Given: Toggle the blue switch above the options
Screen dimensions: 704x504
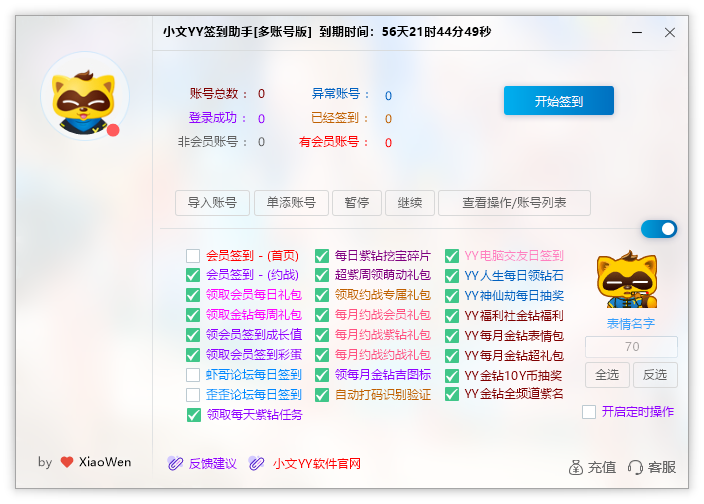Looking at the screenshot, I should click(659, 229).
